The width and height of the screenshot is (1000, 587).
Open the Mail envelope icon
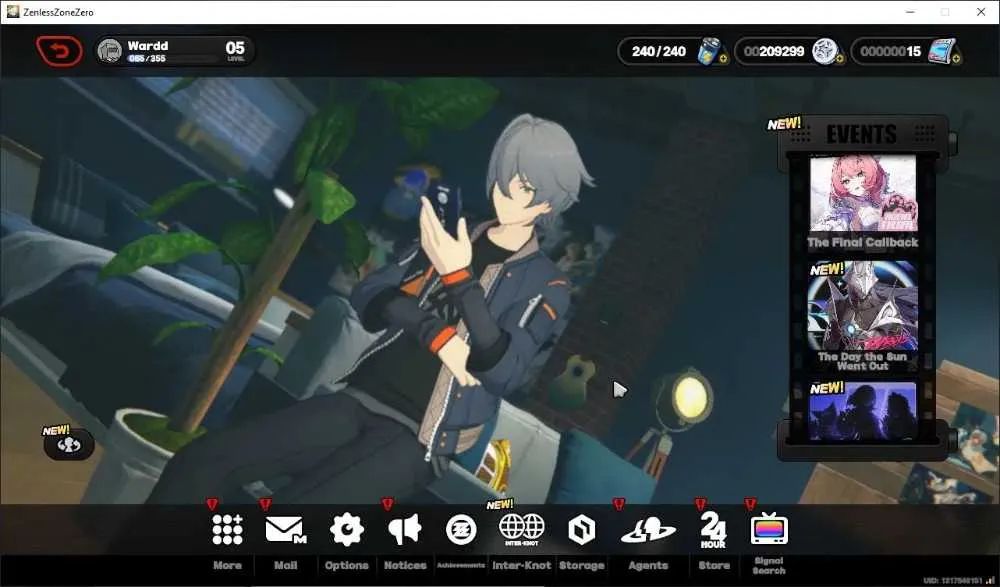click(x=286, y=530)
